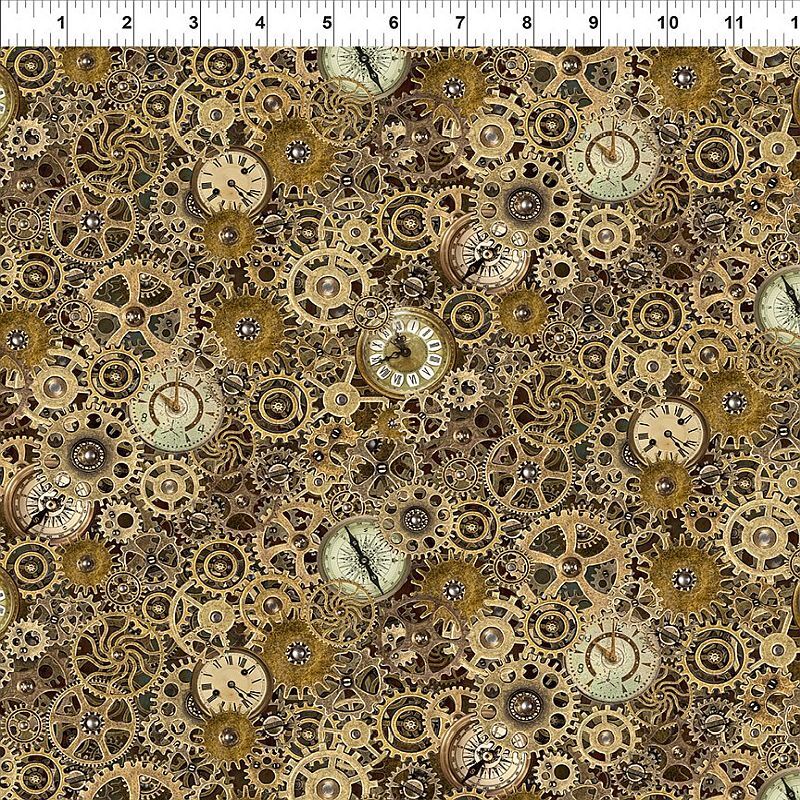The image size is (800, 800).
Task: Select the greenish clock nearest the ruler's 9
Action: click(613, 155)
